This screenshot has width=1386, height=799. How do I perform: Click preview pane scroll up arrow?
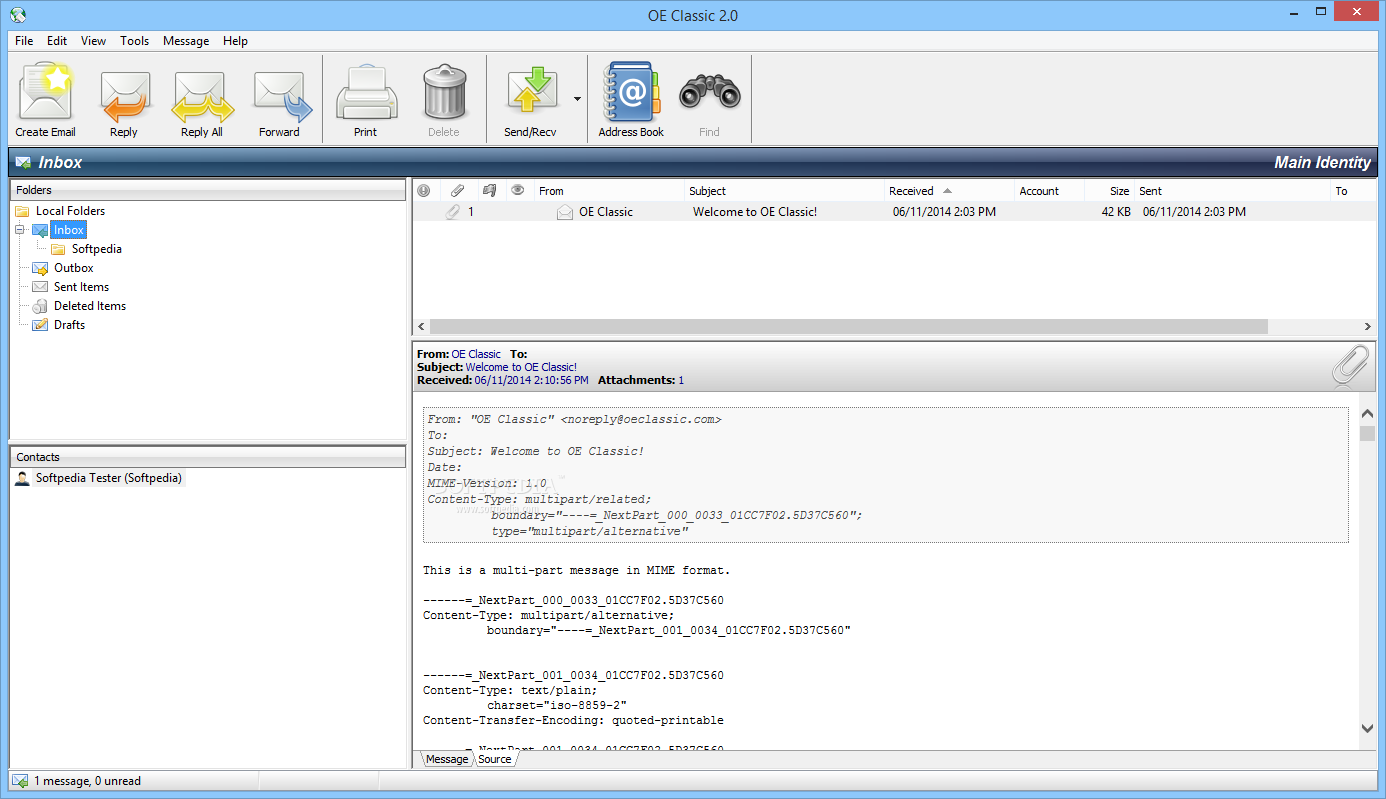(x=1367, y=411)
